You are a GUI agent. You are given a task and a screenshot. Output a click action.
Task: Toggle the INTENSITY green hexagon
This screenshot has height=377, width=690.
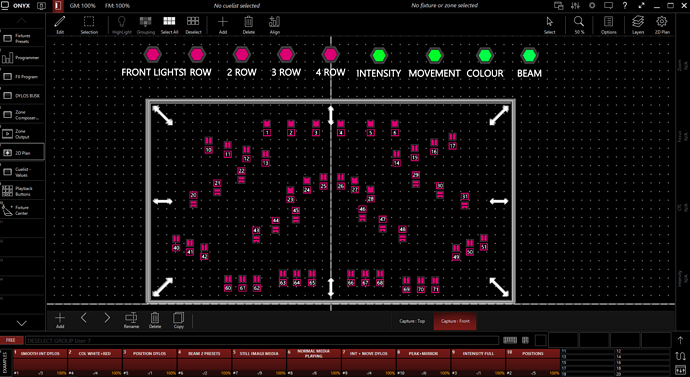coord(378,55)
